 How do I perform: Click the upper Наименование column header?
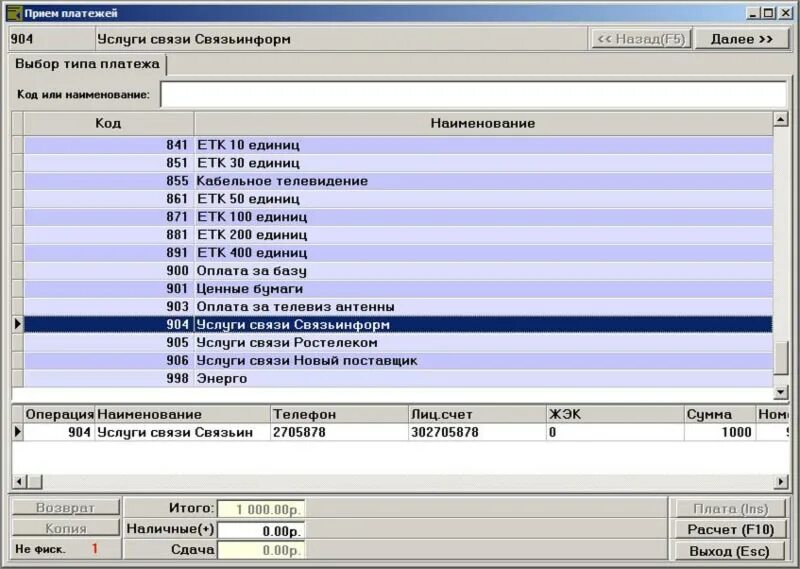click(483, 123)
